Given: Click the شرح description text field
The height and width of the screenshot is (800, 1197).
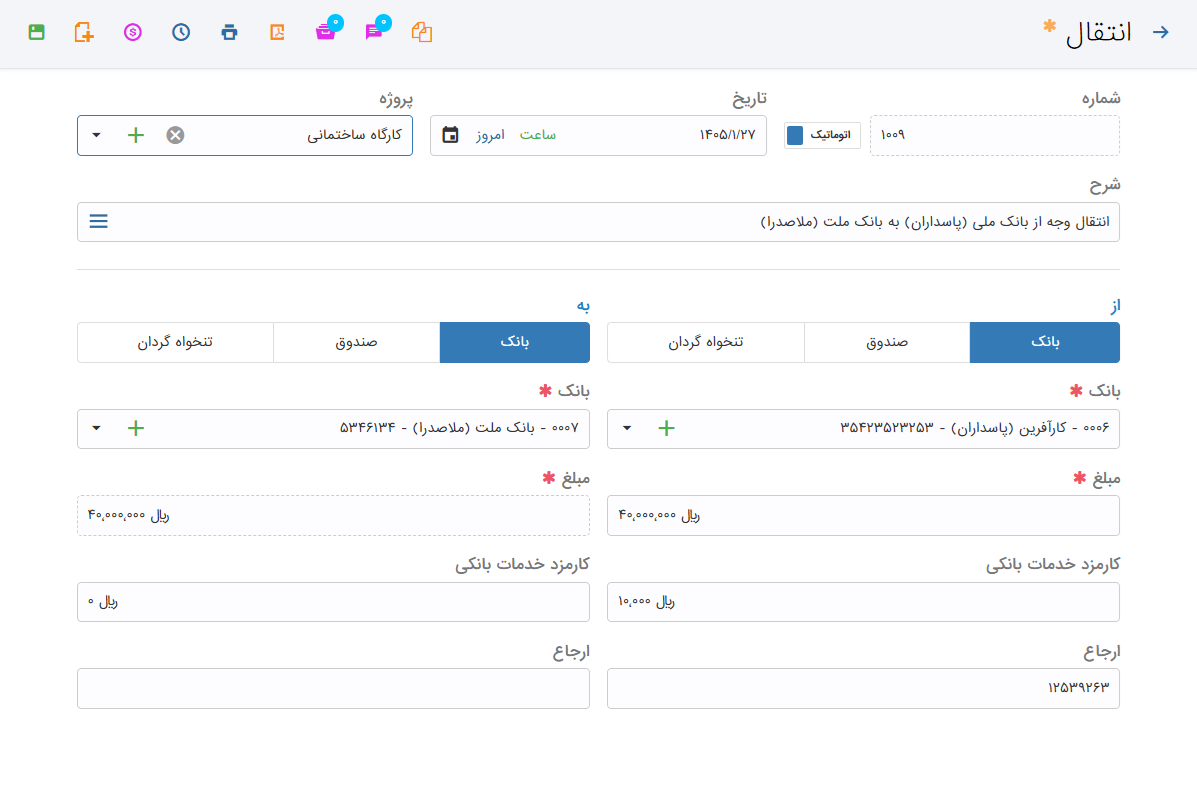Looking at the screenshot, I should [598, 222].
